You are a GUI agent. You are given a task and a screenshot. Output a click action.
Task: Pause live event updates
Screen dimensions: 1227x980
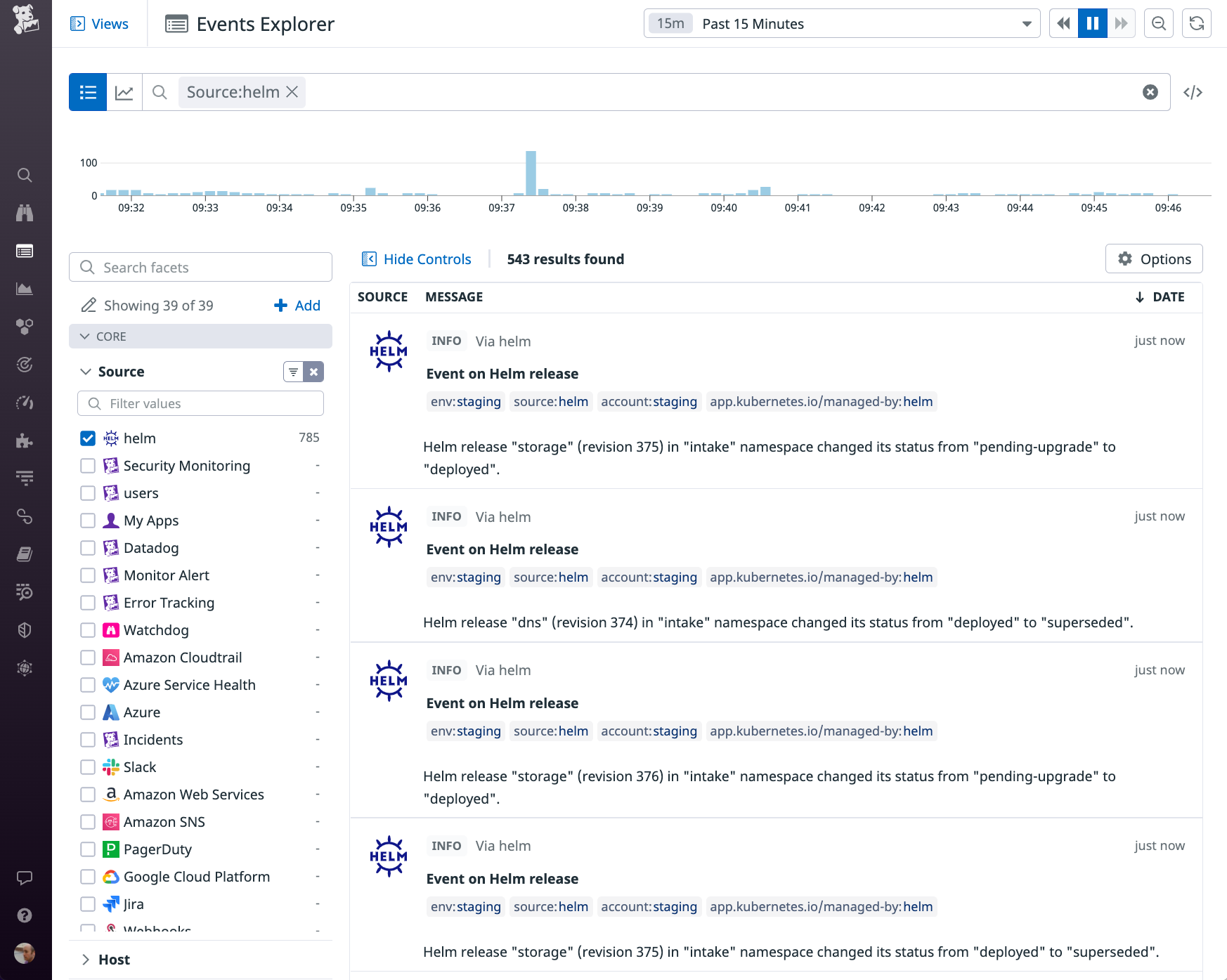1092,23
